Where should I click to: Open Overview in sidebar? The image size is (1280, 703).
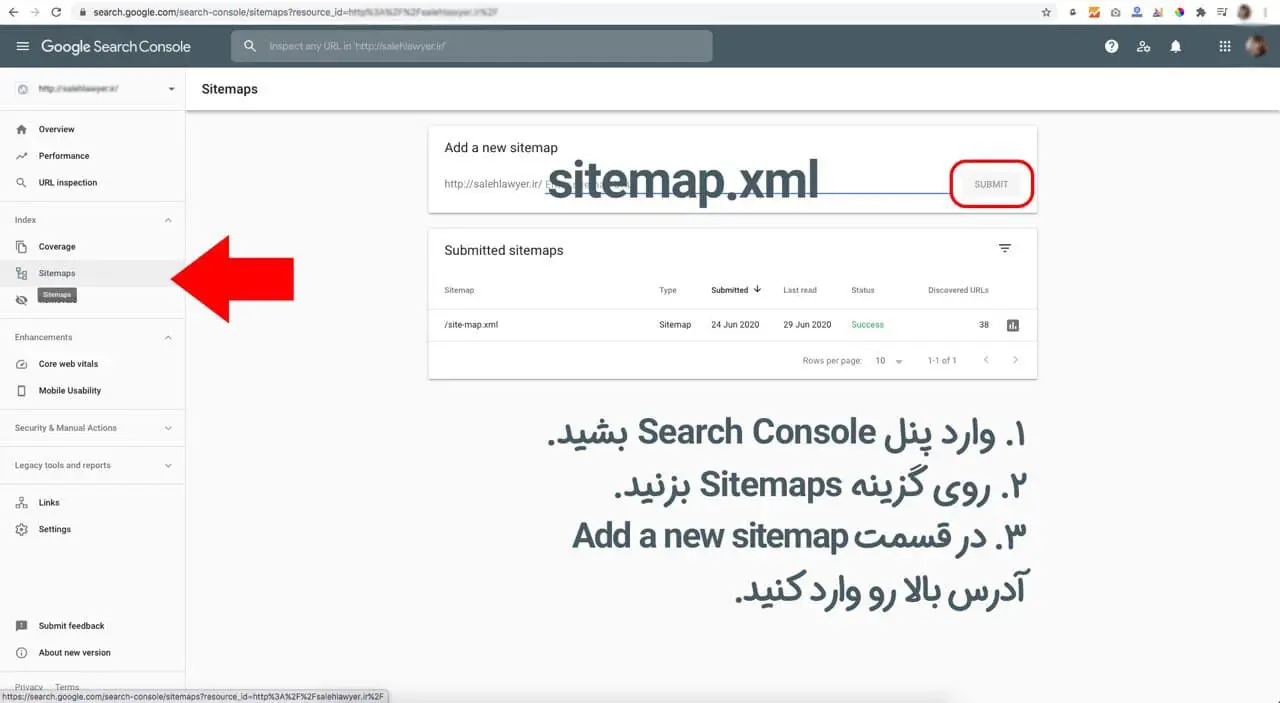(92, 129)
